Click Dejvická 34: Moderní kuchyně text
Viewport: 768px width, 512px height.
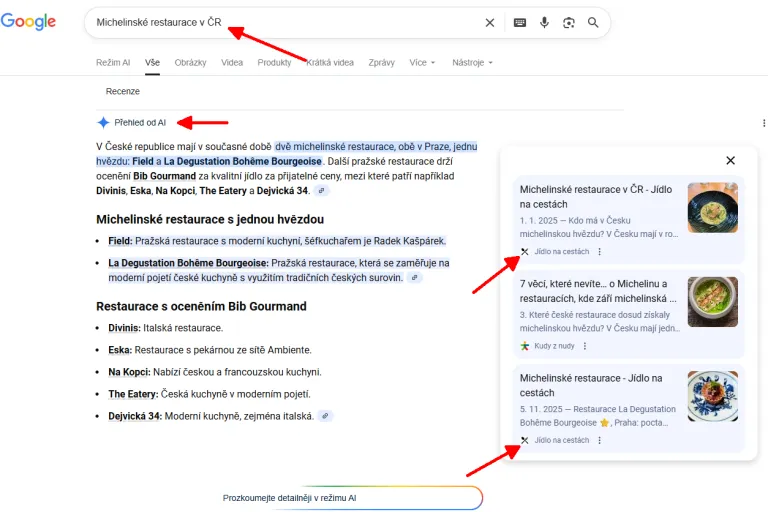(211, 416)
